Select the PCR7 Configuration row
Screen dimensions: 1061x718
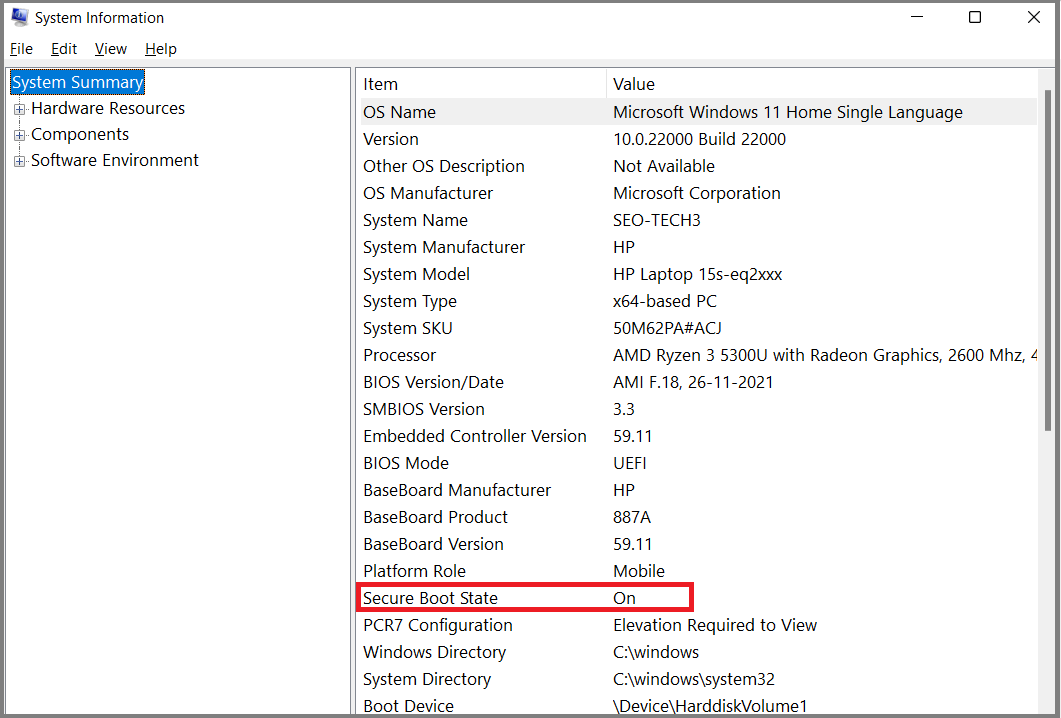tap(697, 625)
